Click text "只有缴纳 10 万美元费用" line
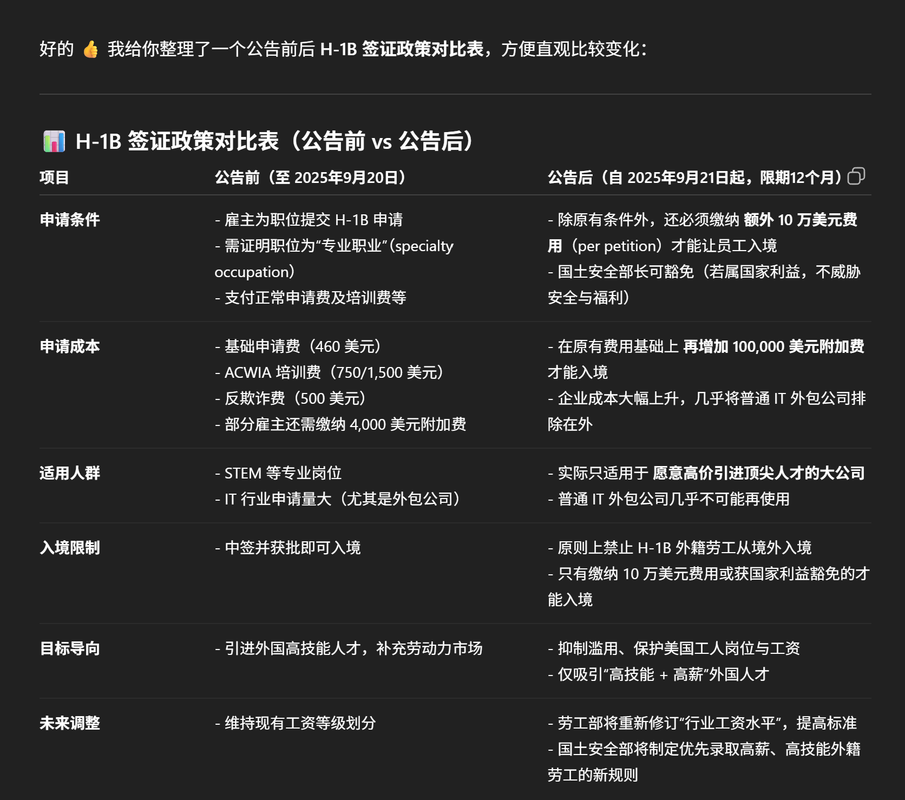This screenshot has width=905, height=800. (x=709, y=574)
